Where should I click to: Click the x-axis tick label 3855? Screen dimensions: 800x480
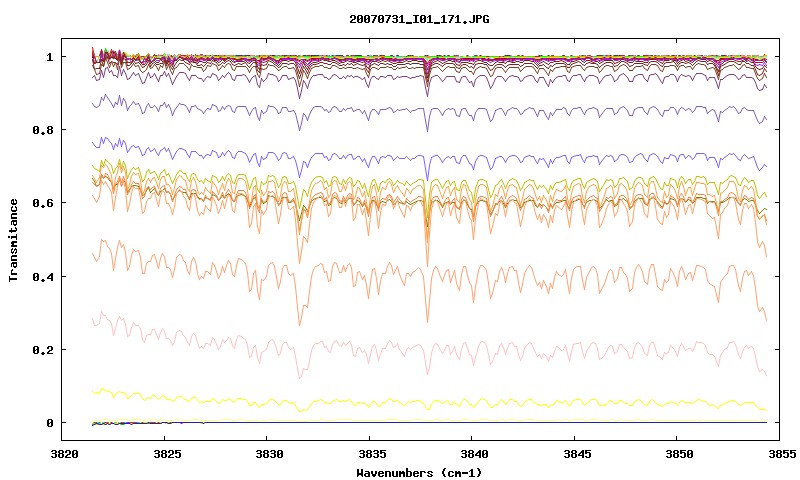(782, 454)
